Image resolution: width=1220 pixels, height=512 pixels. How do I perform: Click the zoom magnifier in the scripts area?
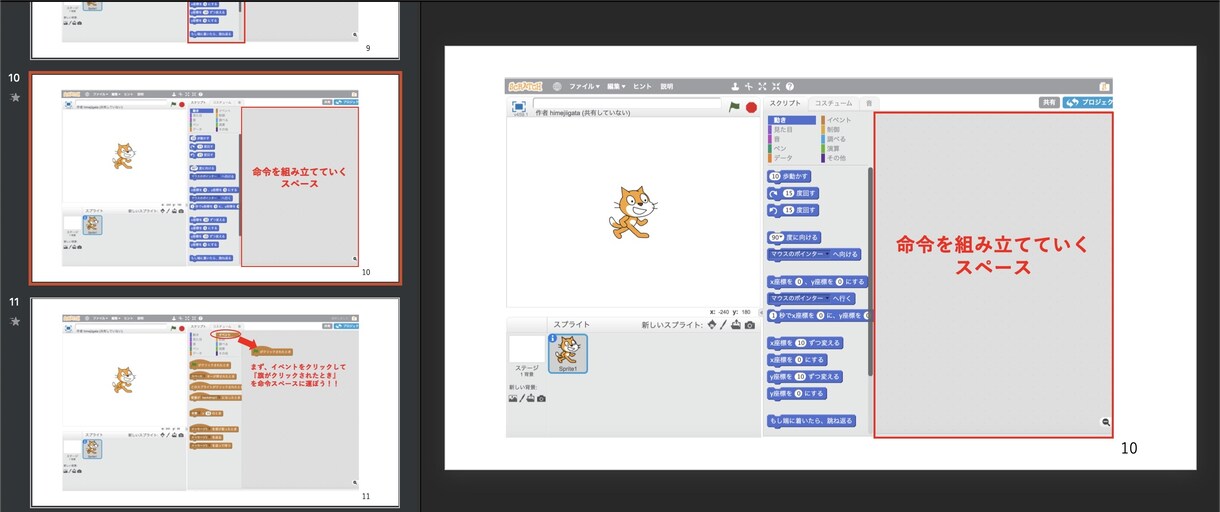click(1105, 423)
